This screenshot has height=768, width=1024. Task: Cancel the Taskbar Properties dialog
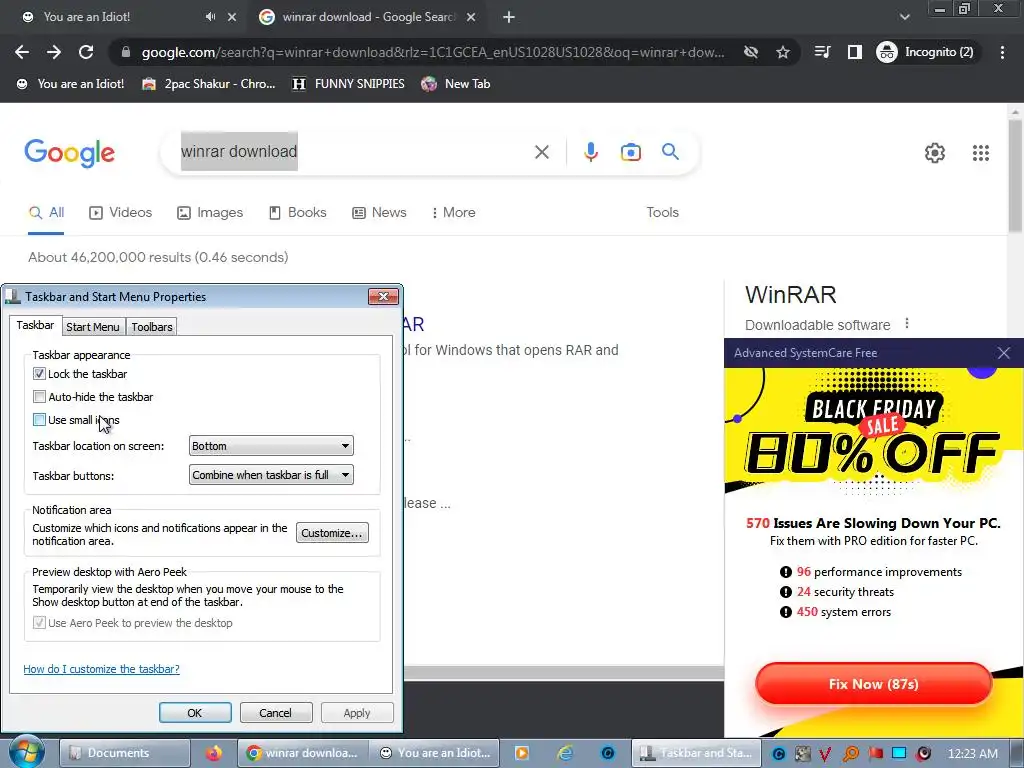click(x=276, y=712)
